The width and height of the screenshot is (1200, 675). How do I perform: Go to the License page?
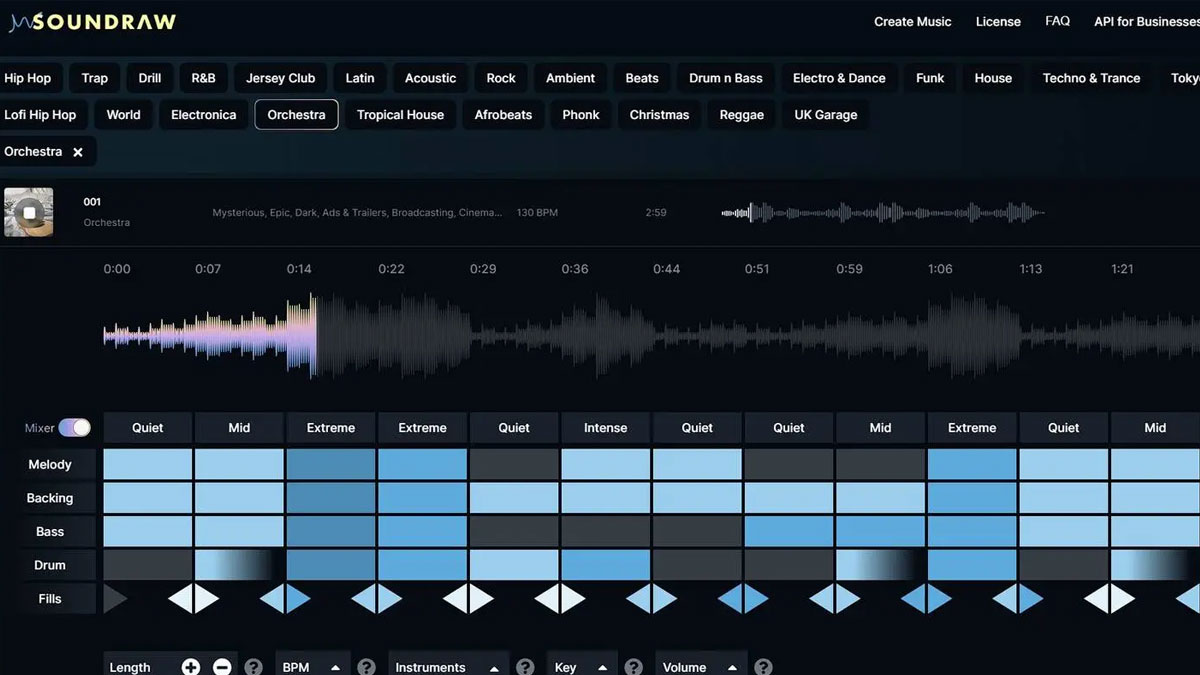(x=998, y=21)
